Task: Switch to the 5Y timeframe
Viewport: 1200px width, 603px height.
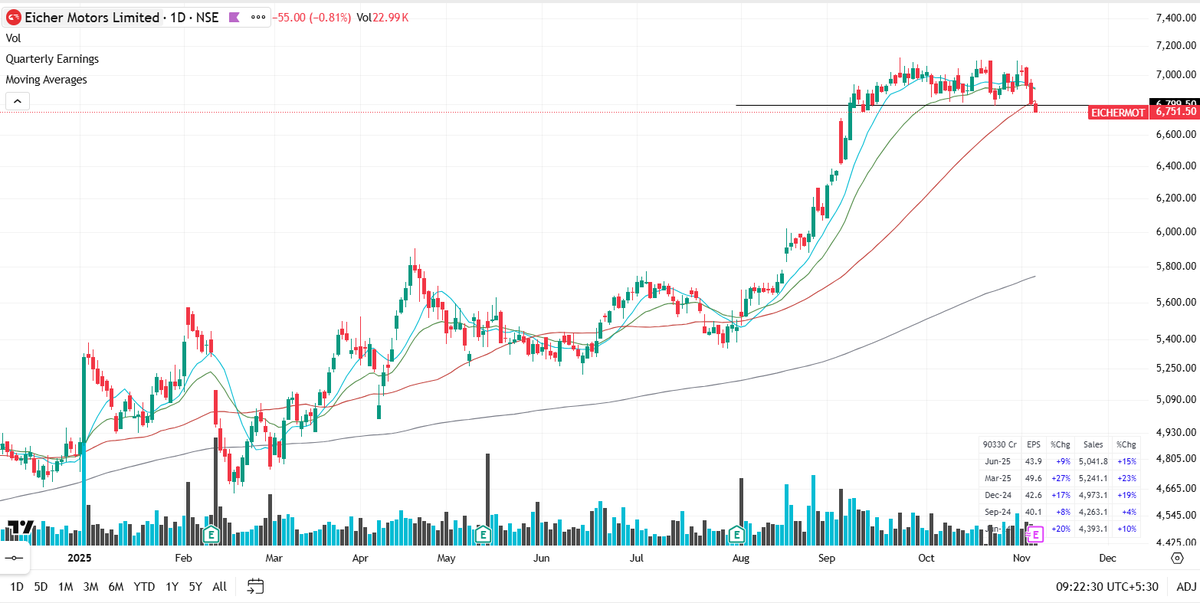Action: click(195, 586)
